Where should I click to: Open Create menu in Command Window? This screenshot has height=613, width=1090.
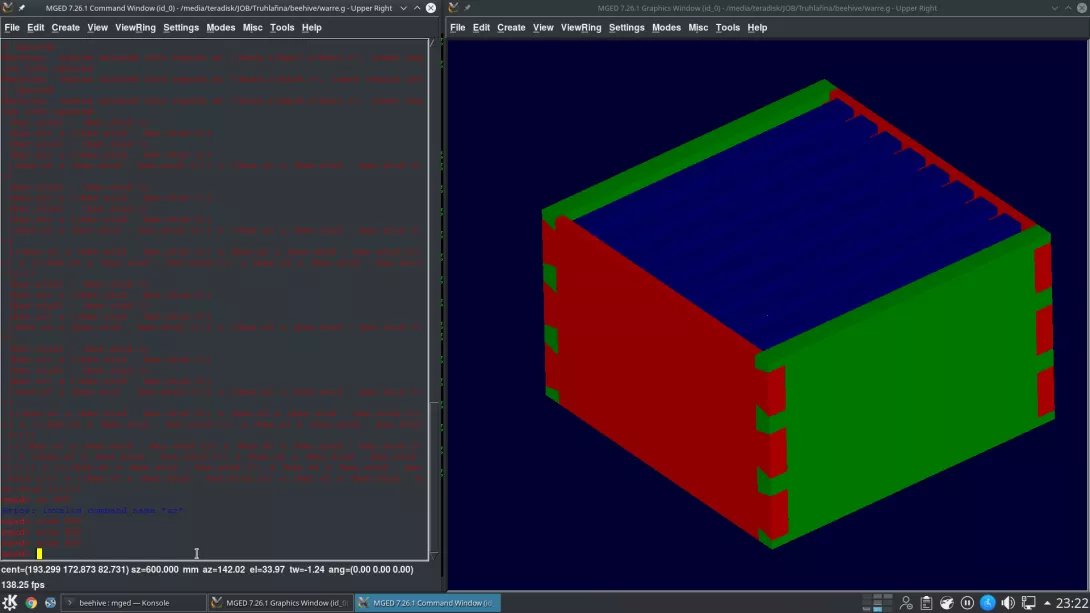(65, 28)
